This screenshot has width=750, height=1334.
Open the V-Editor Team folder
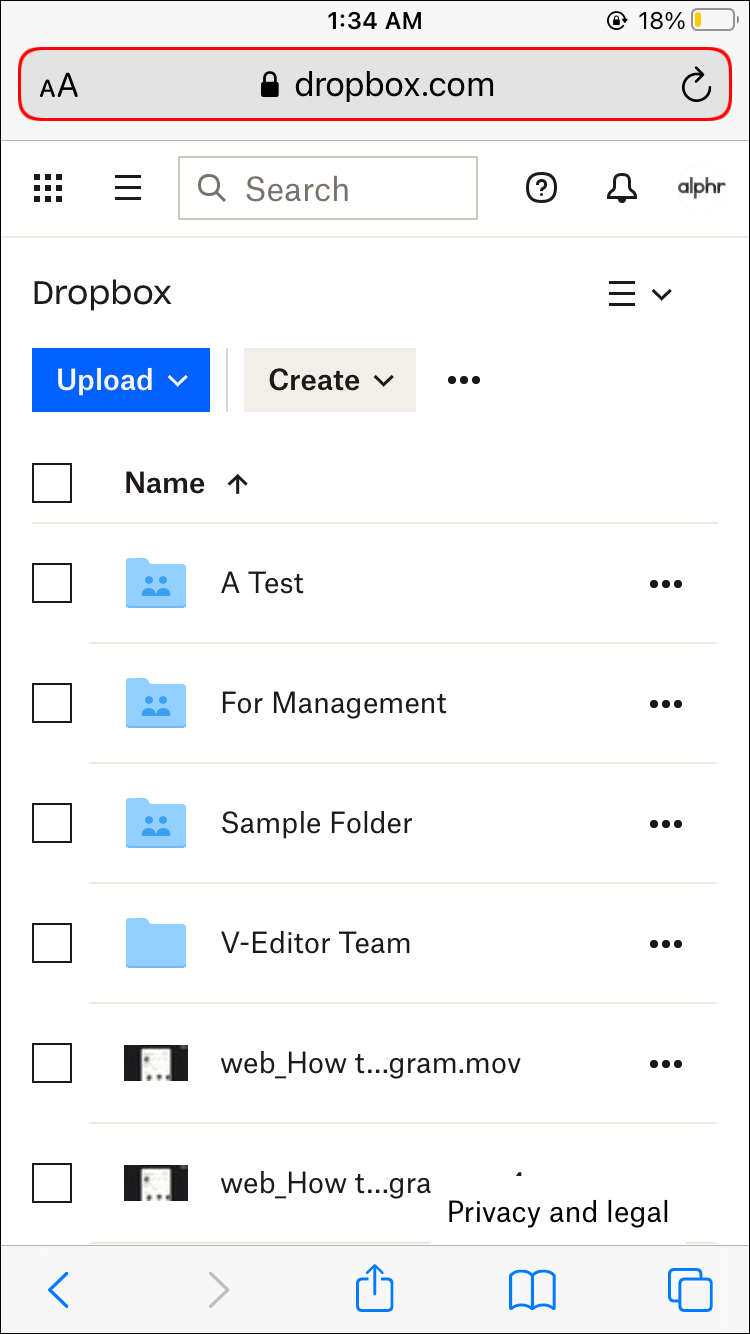point(315,943)
